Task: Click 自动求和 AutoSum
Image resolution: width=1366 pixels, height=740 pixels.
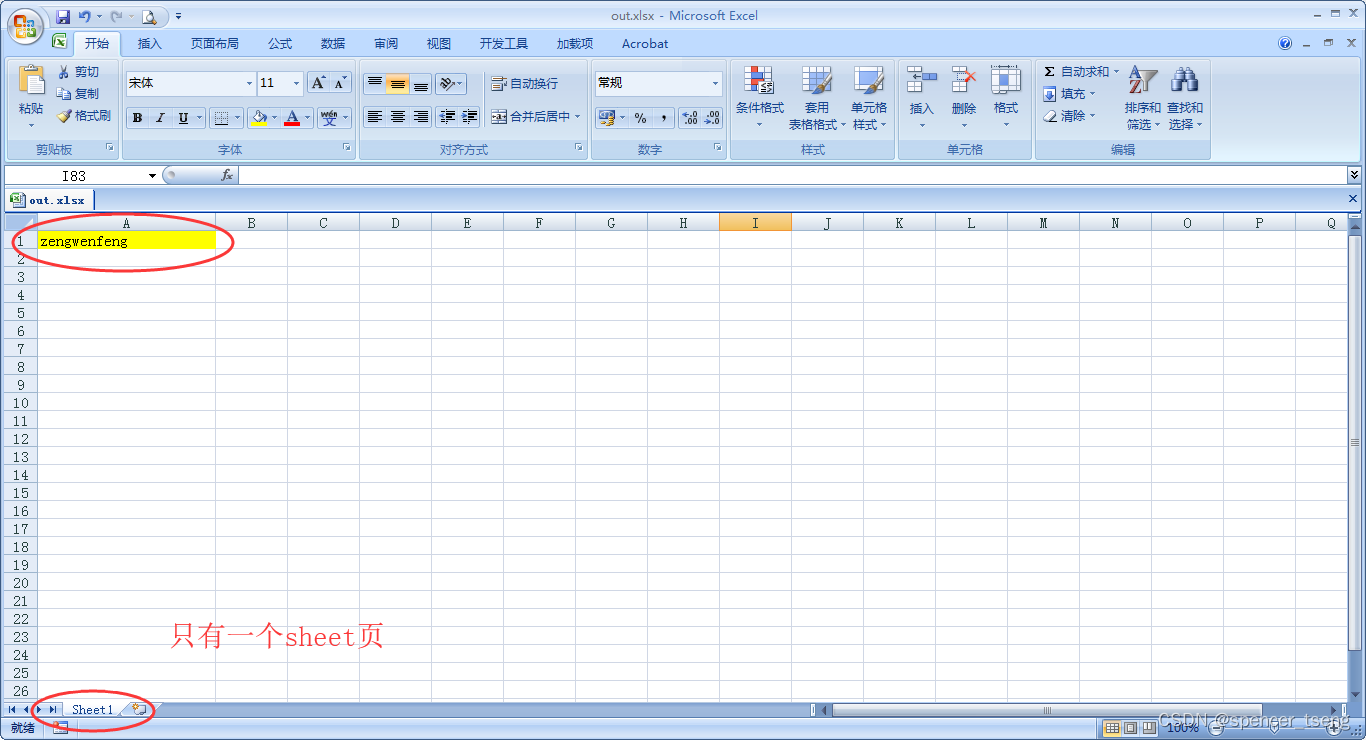Action: pos(1081,72)
